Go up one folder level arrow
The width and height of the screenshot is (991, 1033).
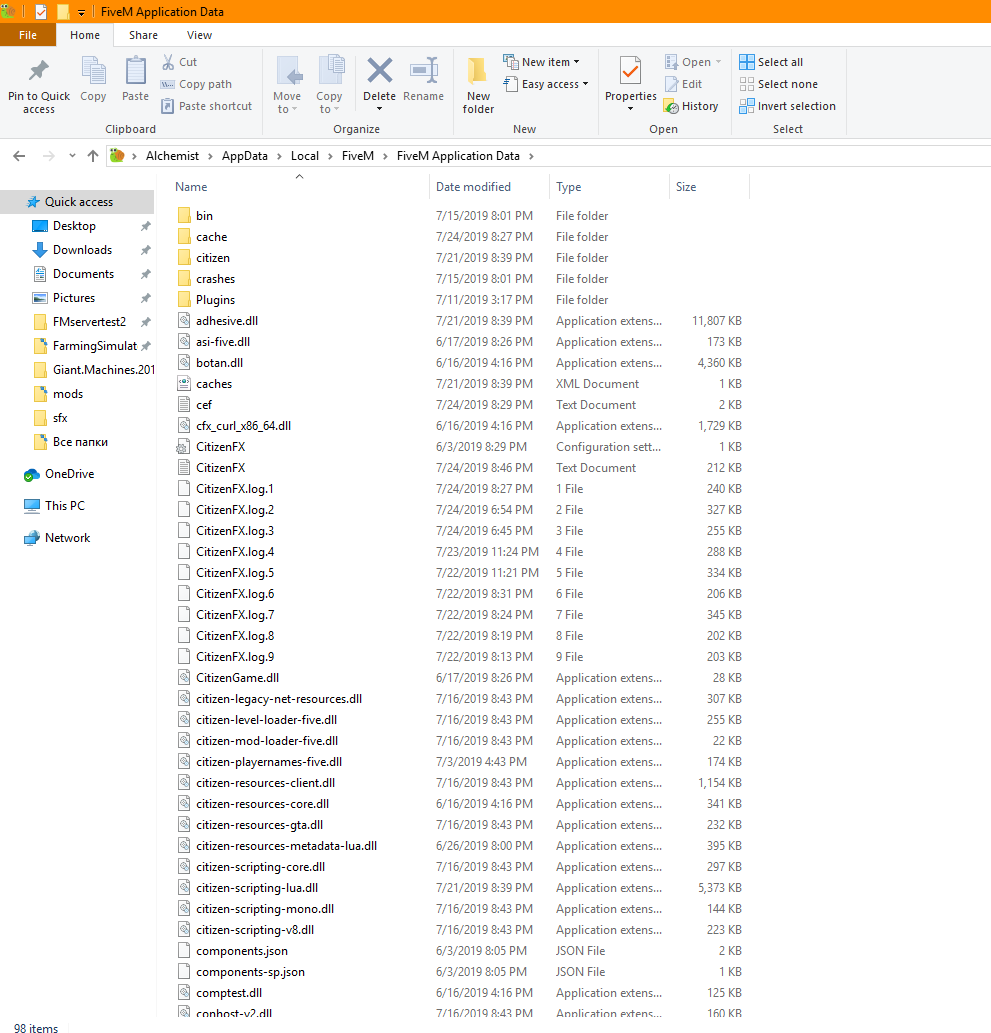93,156
